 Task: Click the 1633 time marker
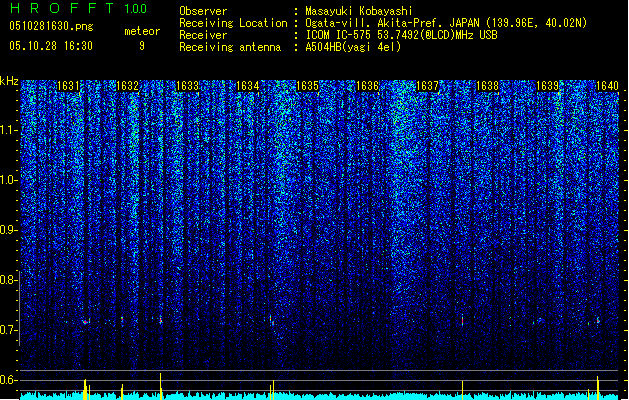(x=187, y=86)
